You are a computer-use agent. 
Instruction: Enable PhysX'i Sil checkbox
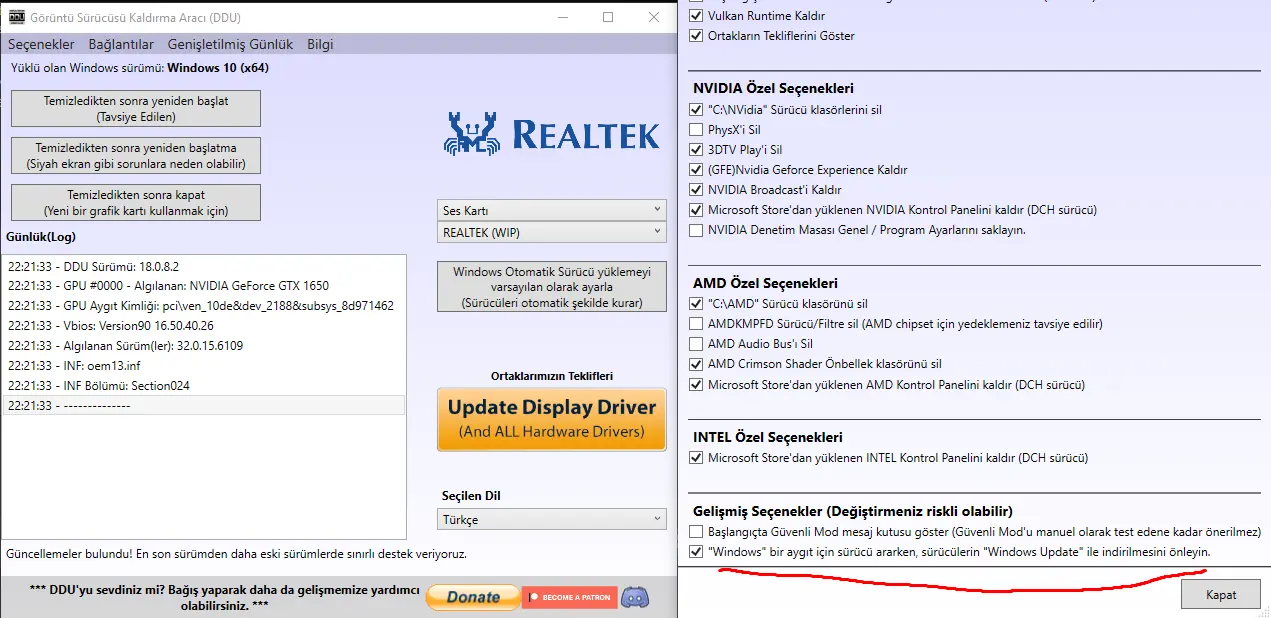coord(697,130)
